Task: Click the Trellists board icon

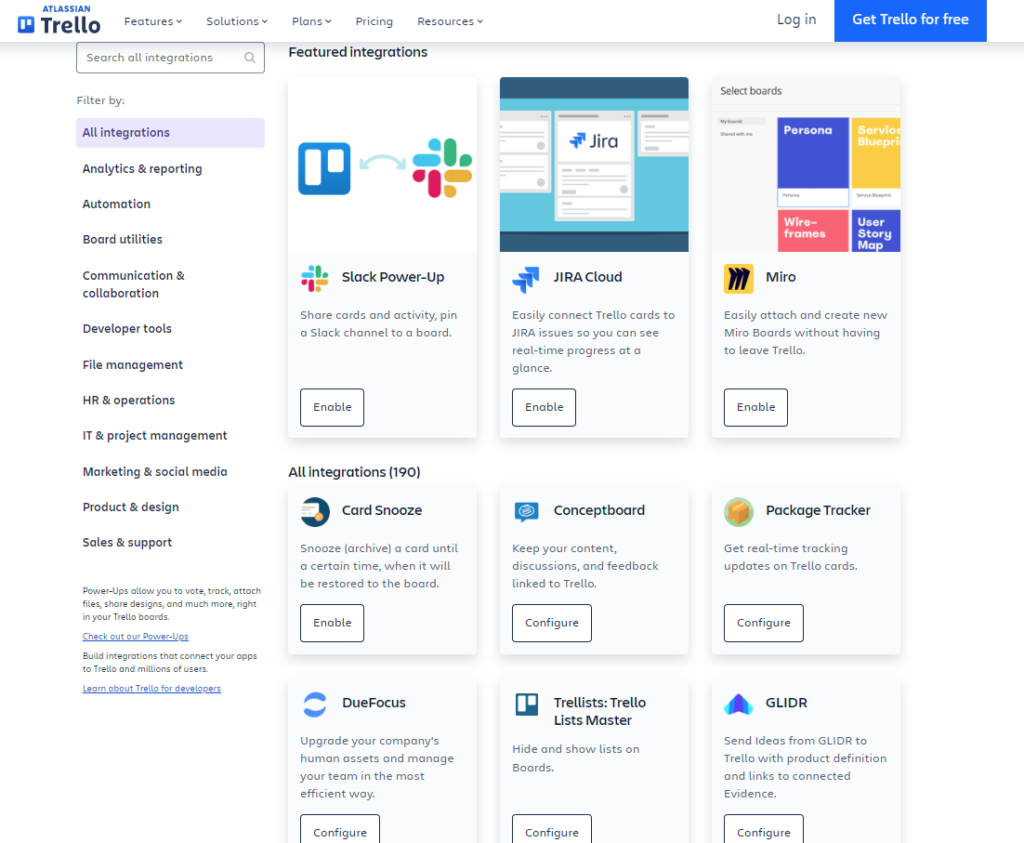Action: pyautogui.click(x=526, y=705)
